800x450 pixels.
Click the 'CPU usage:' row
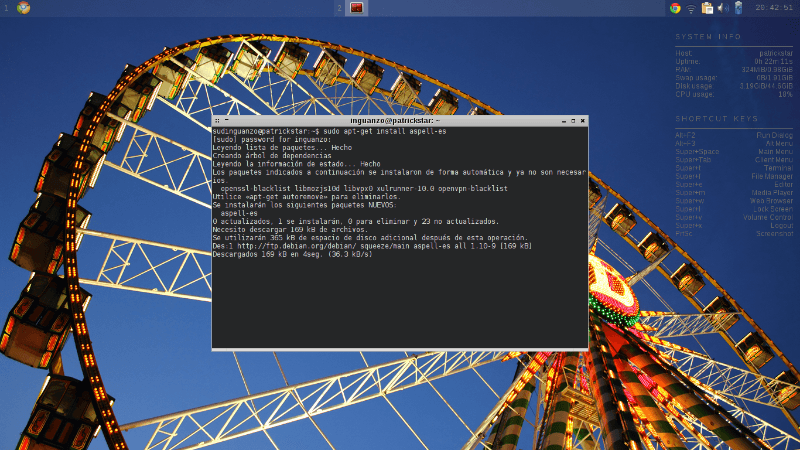[734, 94]
